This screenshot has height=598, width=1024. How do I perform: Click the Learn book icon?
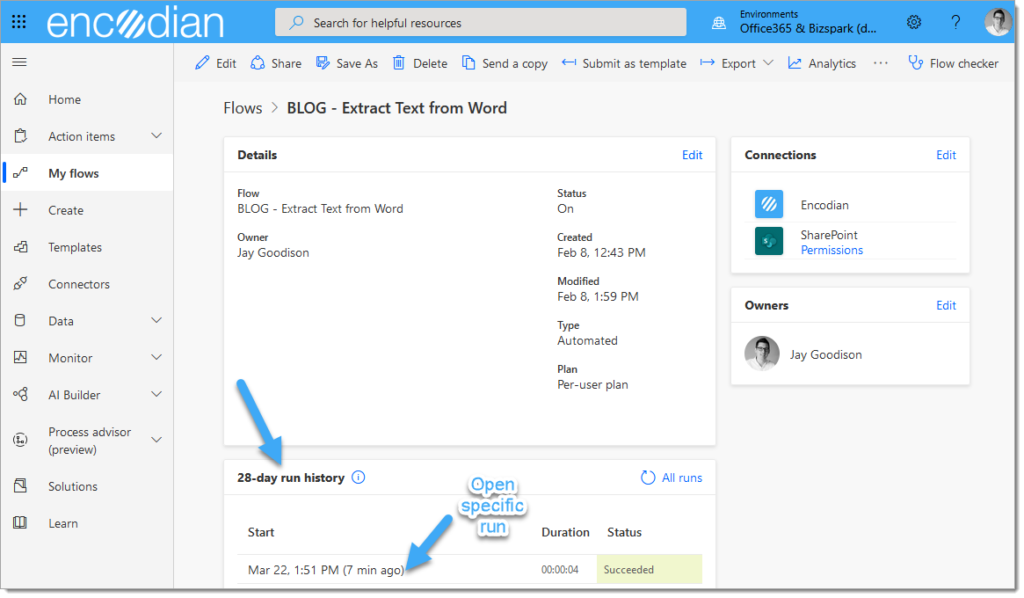click(20, 523)
